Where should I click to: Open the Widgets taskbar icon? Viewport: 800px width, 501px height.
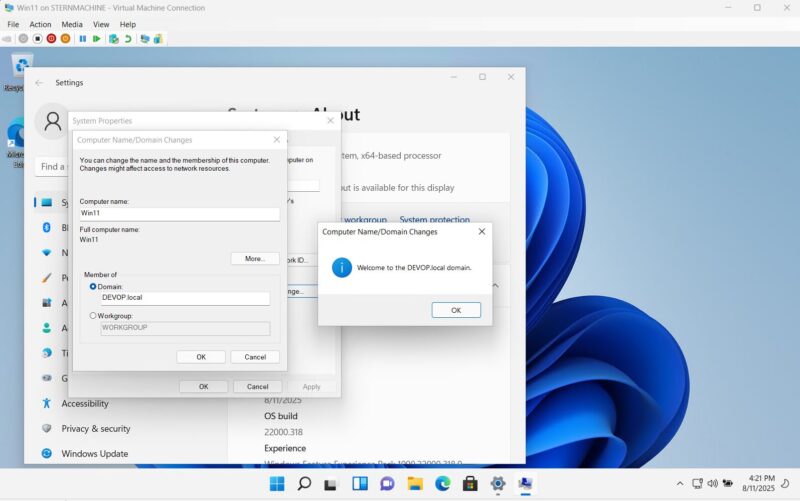[x=360, y=483]
